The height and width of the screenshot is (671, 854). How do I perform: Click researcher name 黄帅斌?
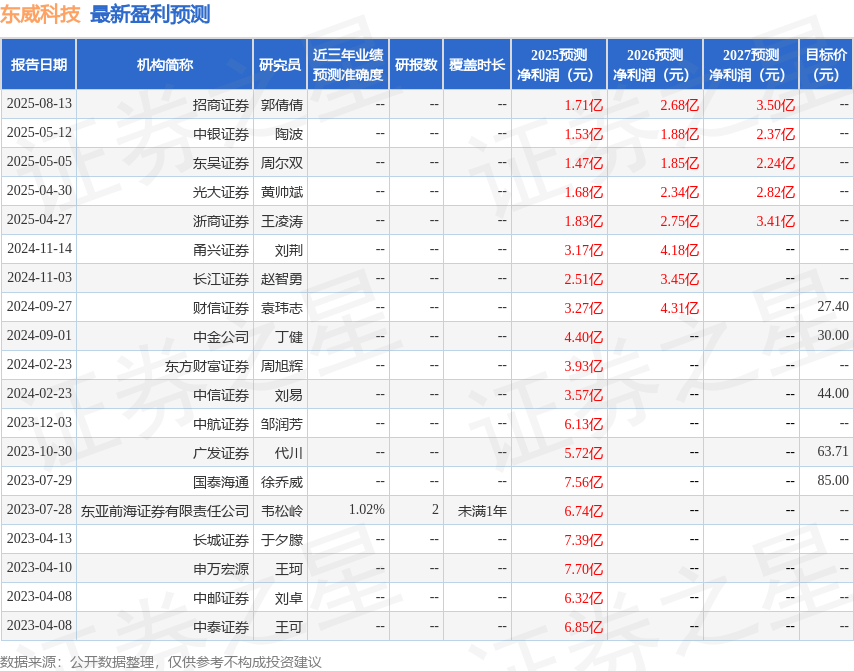[x=282, y=192]
